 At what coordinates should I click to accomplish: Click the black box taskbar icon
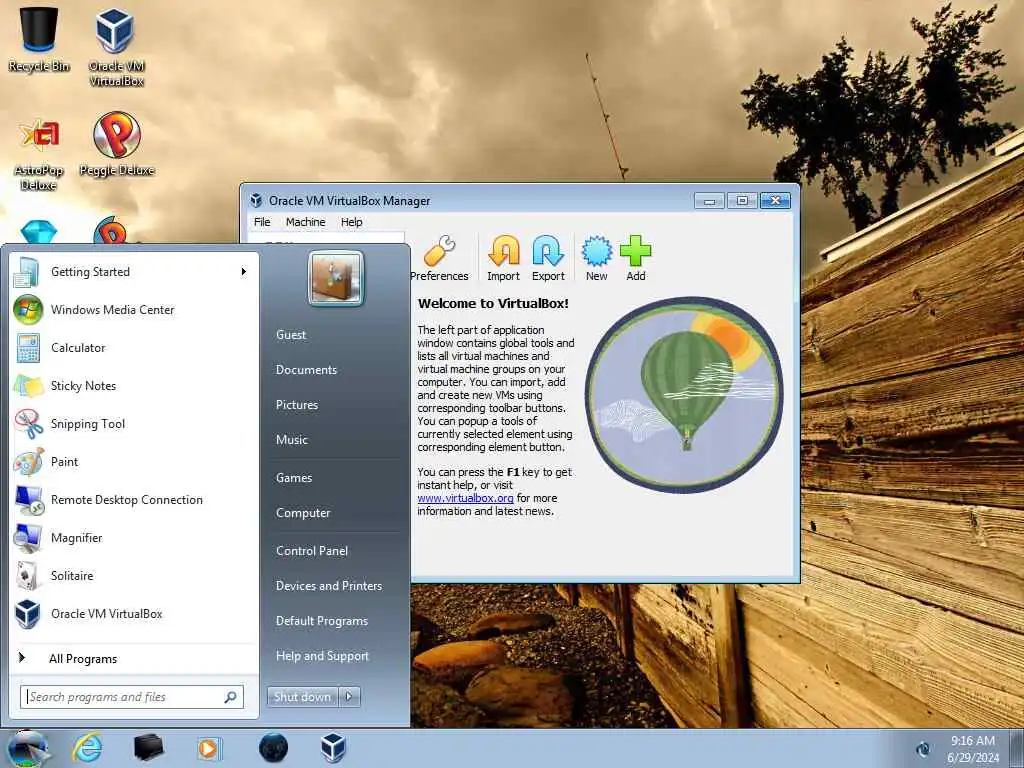[x=148, y=748]
